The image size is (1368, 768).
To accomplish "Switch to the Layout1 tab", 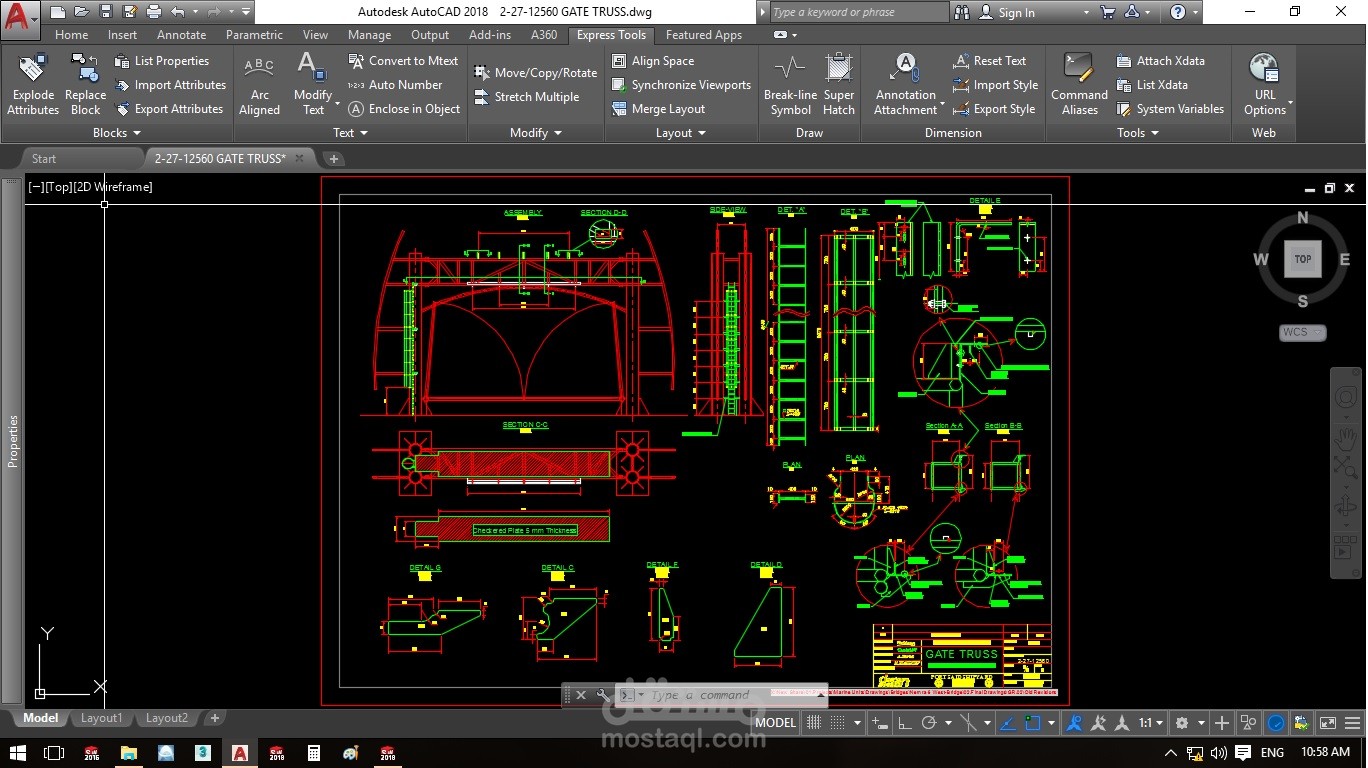I will pyautogui.click(x=101, y=718).
